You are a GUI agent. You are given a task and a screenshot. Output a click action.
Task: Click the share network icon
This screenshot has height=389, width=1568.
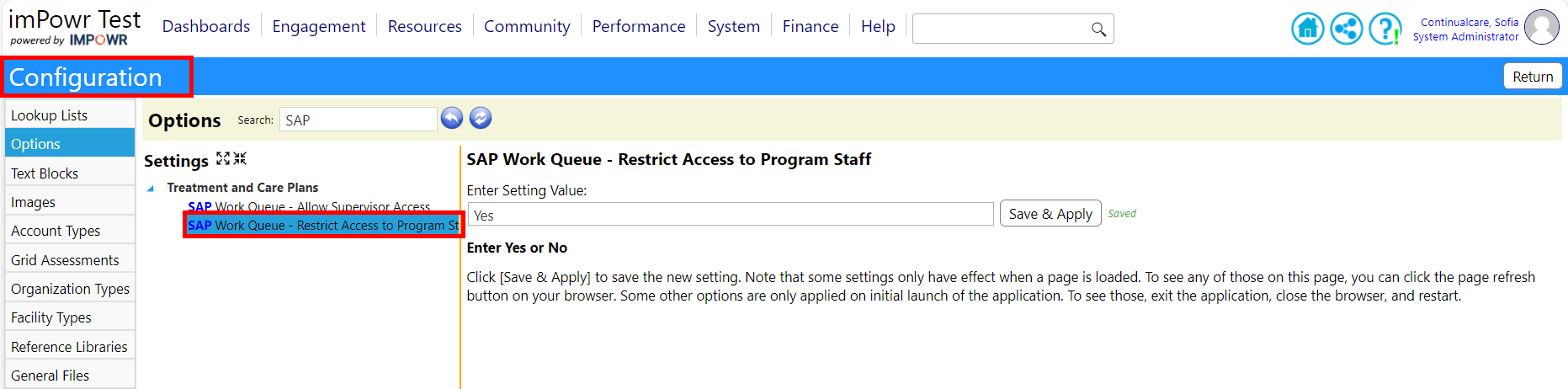pyautogui.click(x=1346, y=29)
